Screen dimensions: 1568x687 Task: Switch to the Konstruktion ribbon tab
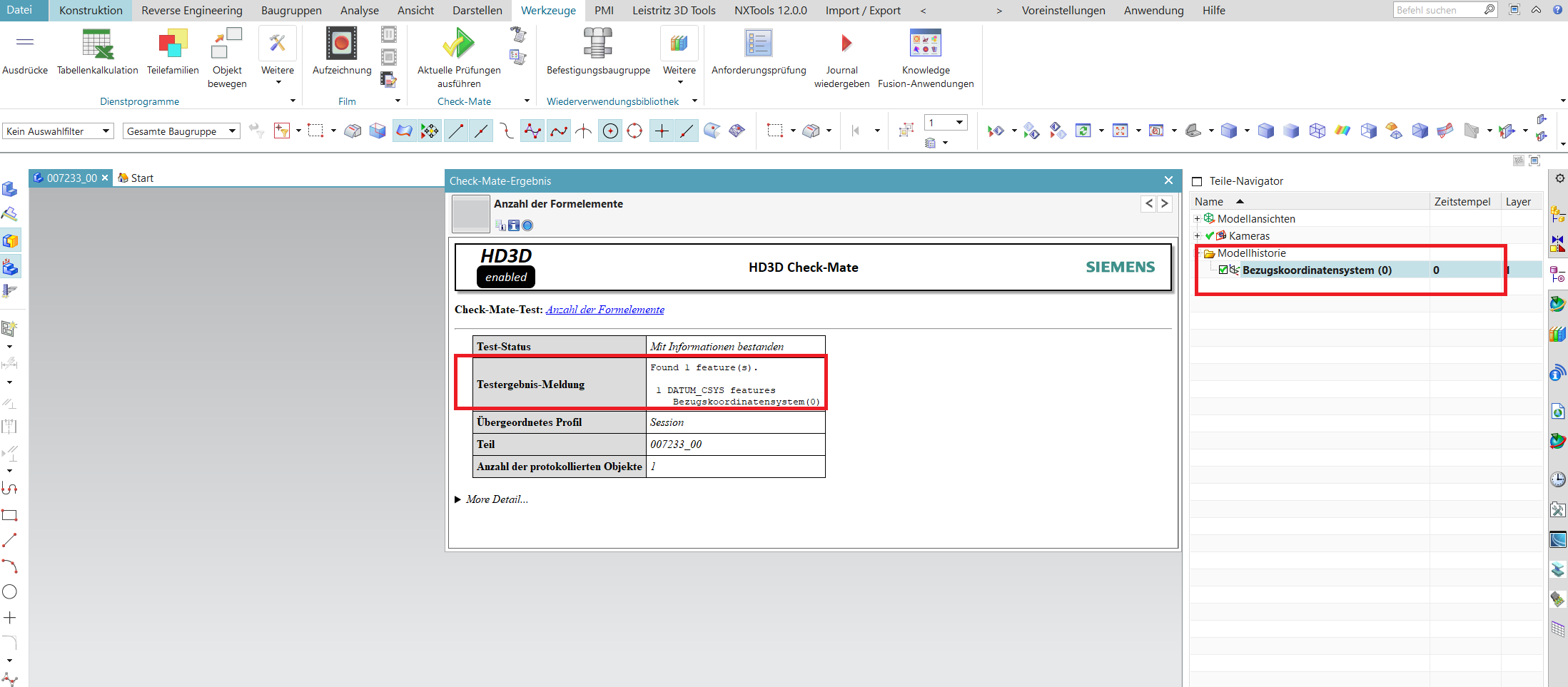pyautogui.click(x=91, y=10)
